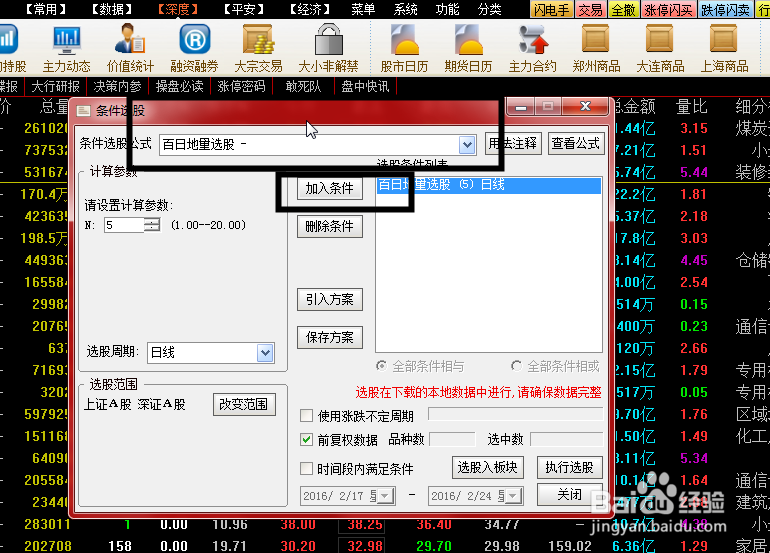Image resolution: width=770 pixels, height=553 pixels.
Task: Open the 融资融券 icon
Action: pos(194,47)
